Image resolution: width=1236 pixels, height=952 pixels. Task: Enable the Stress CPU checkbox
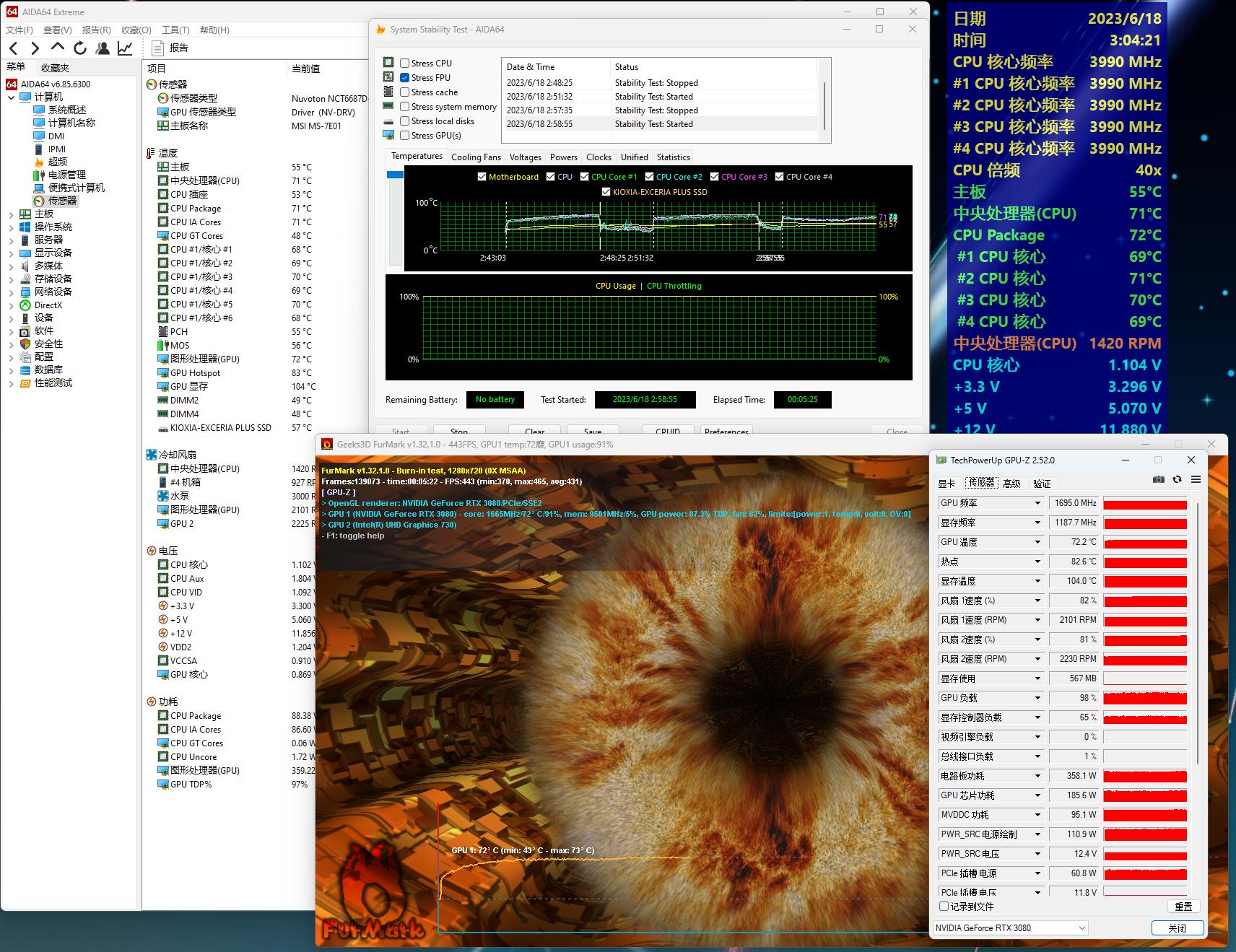[405, 64]
